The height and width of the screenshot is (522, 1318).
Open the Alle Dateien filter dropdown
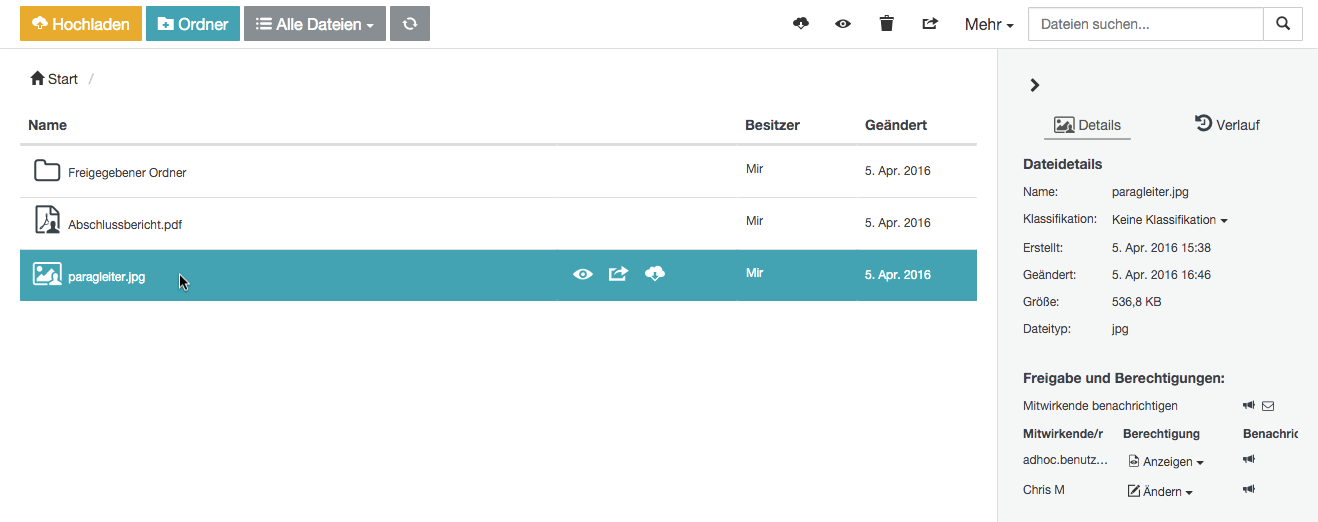pos(315,24)
